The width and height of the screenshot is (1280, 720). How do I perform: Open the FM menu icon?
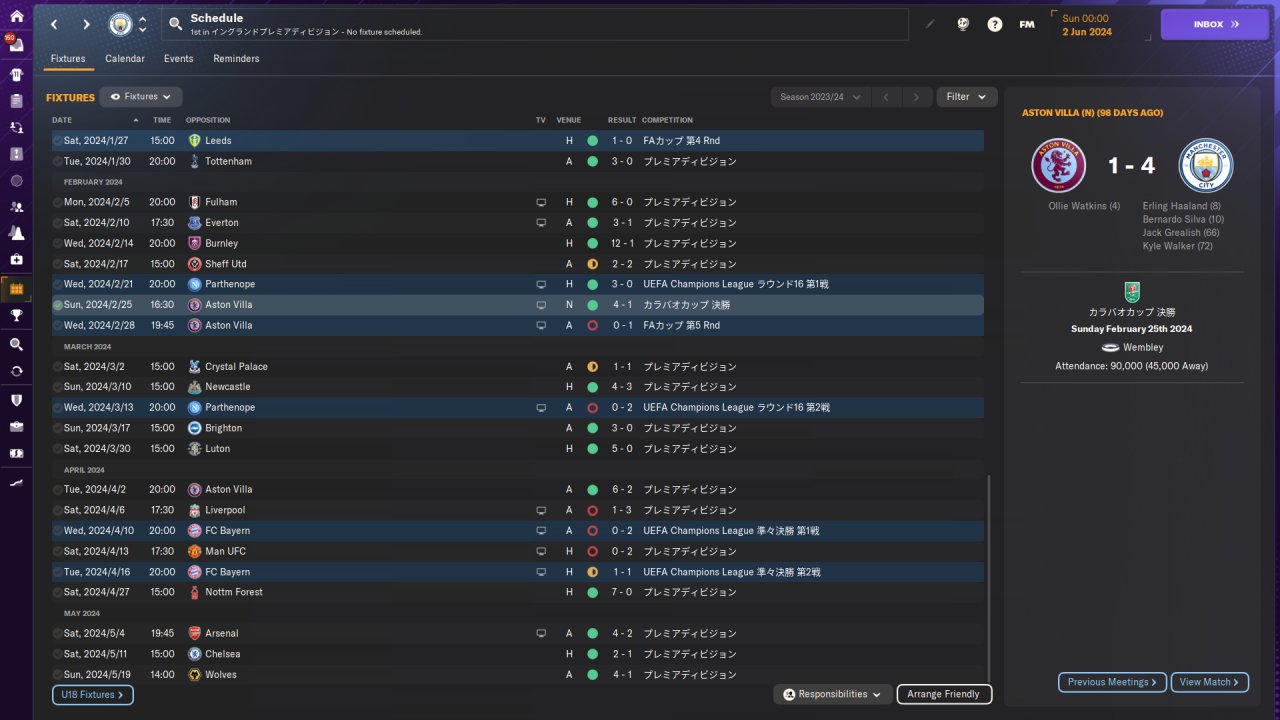(1026, 24)
